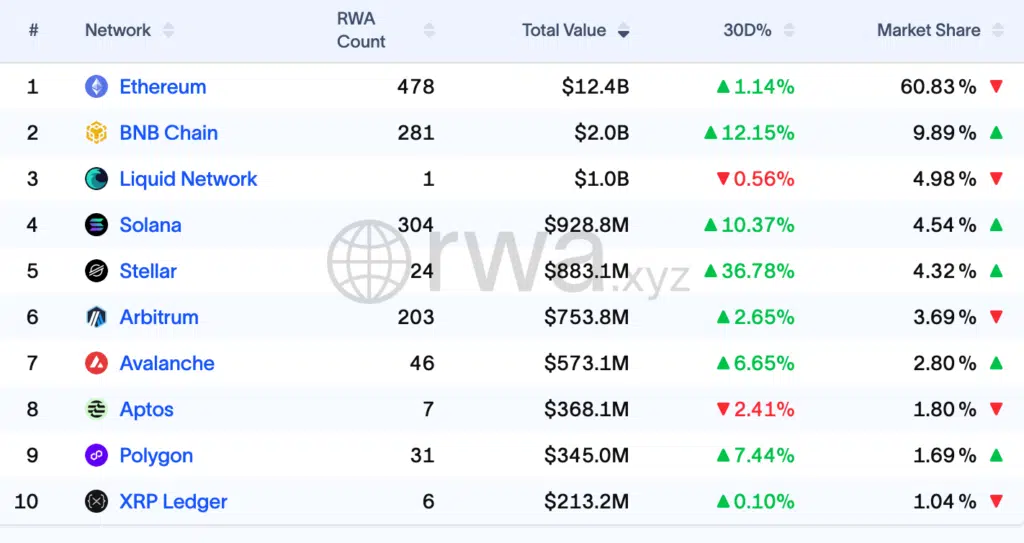Click the Liquid Network logo icon

pyautogui.click(x=96, y=179)
